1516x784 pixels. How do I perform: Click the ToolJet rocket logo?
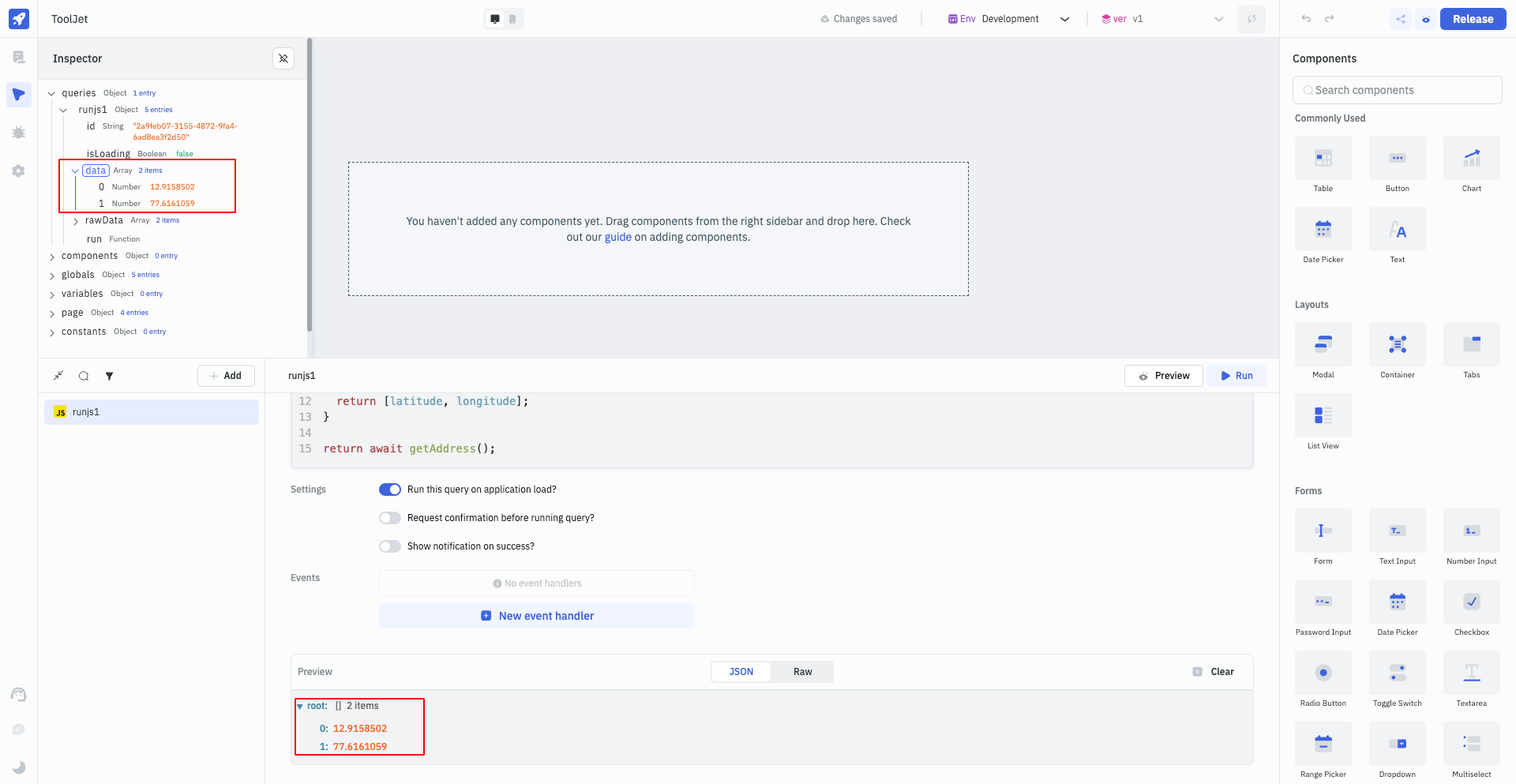click(19, 19)
